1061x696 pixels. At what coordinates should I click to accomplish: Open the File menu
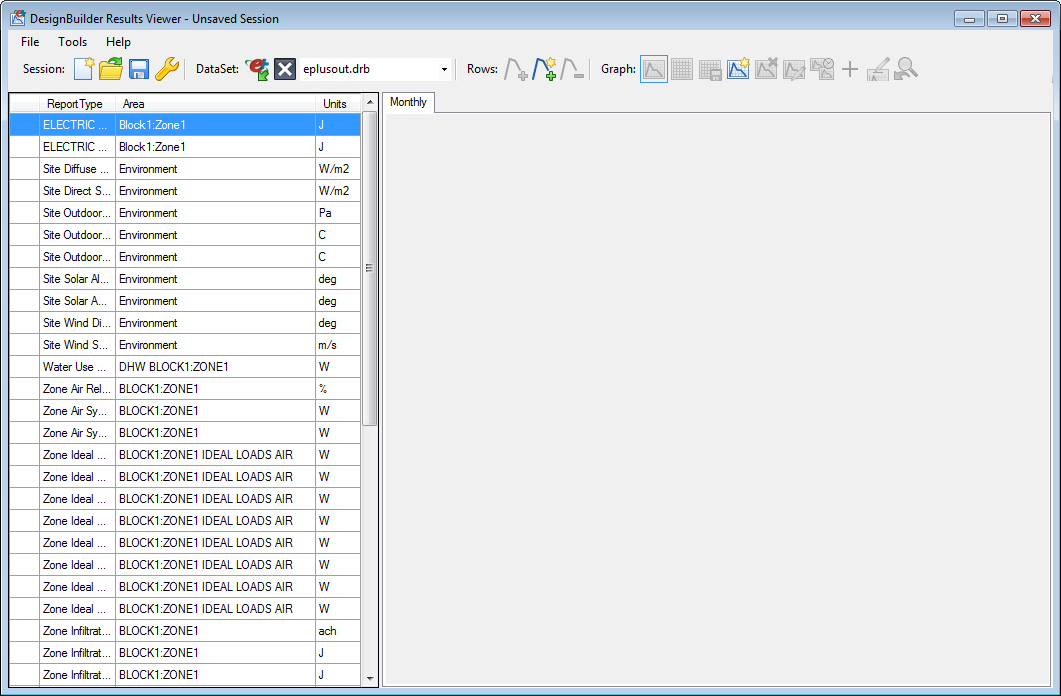coord(30,42)
